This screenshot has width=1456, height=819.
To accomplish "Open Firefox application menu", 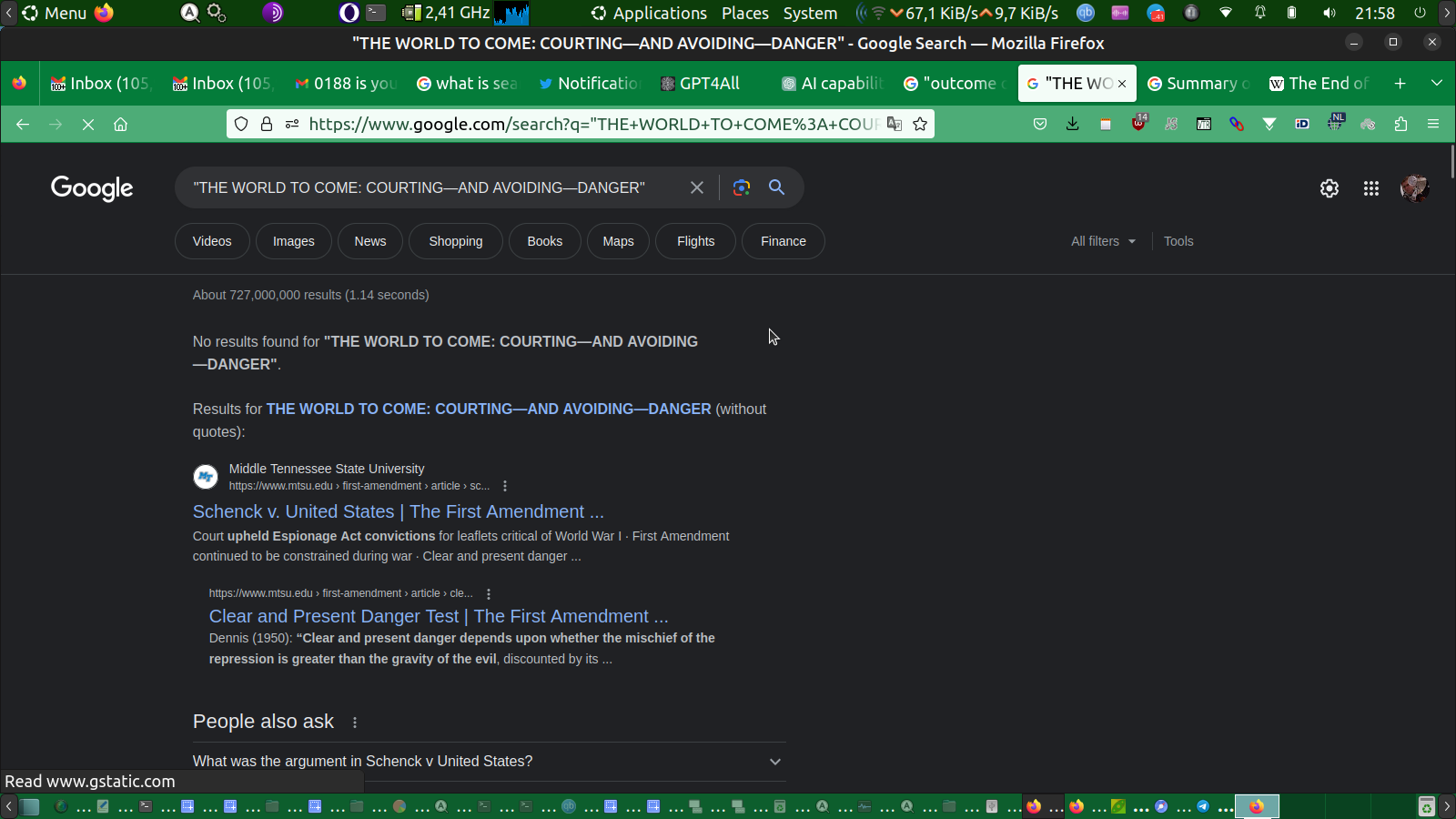I will tap(1433, 124).
